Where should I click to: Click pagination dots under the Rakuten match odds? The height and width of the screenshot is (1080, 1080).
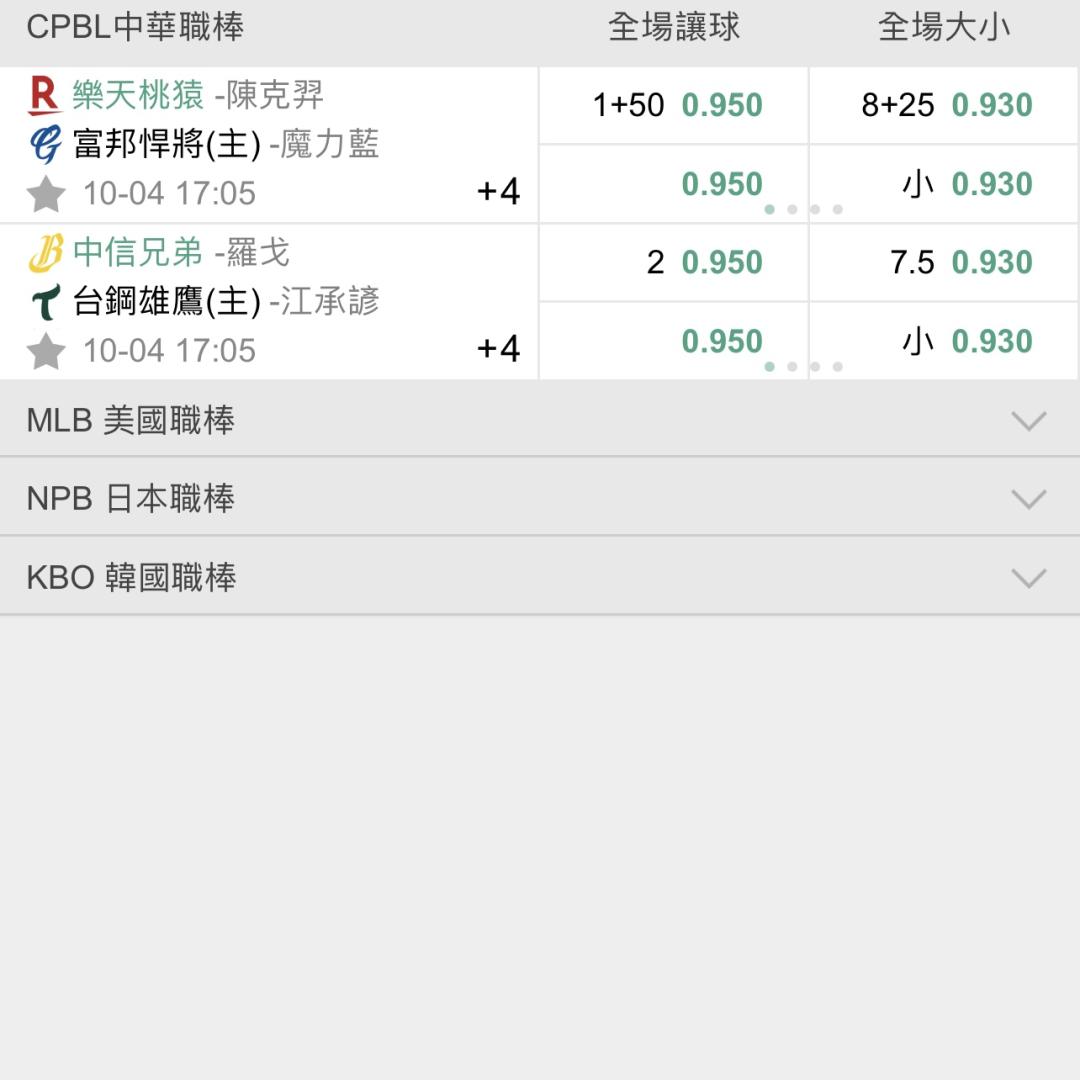803,210
